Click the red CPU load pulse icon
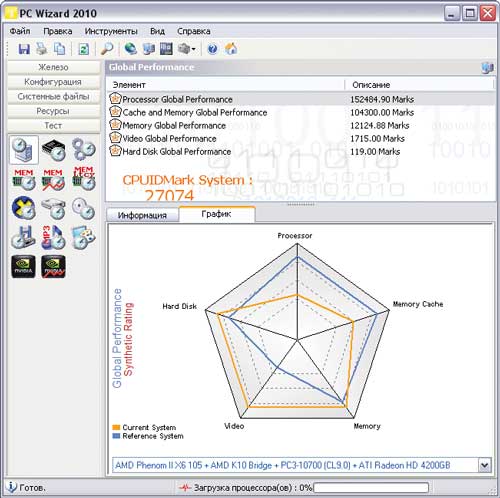The image size is (500, 498). click(x=185, y=488)
